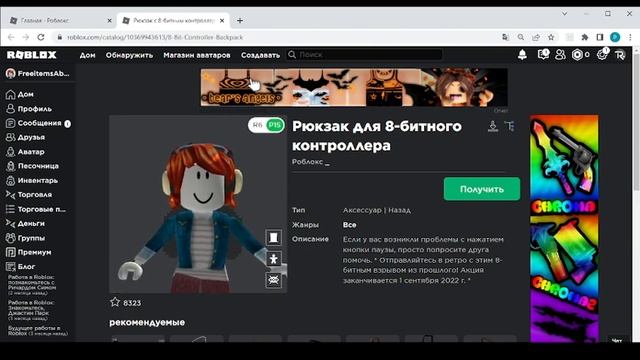Go back in browser history
640x360 pixels.
(11, 37)
